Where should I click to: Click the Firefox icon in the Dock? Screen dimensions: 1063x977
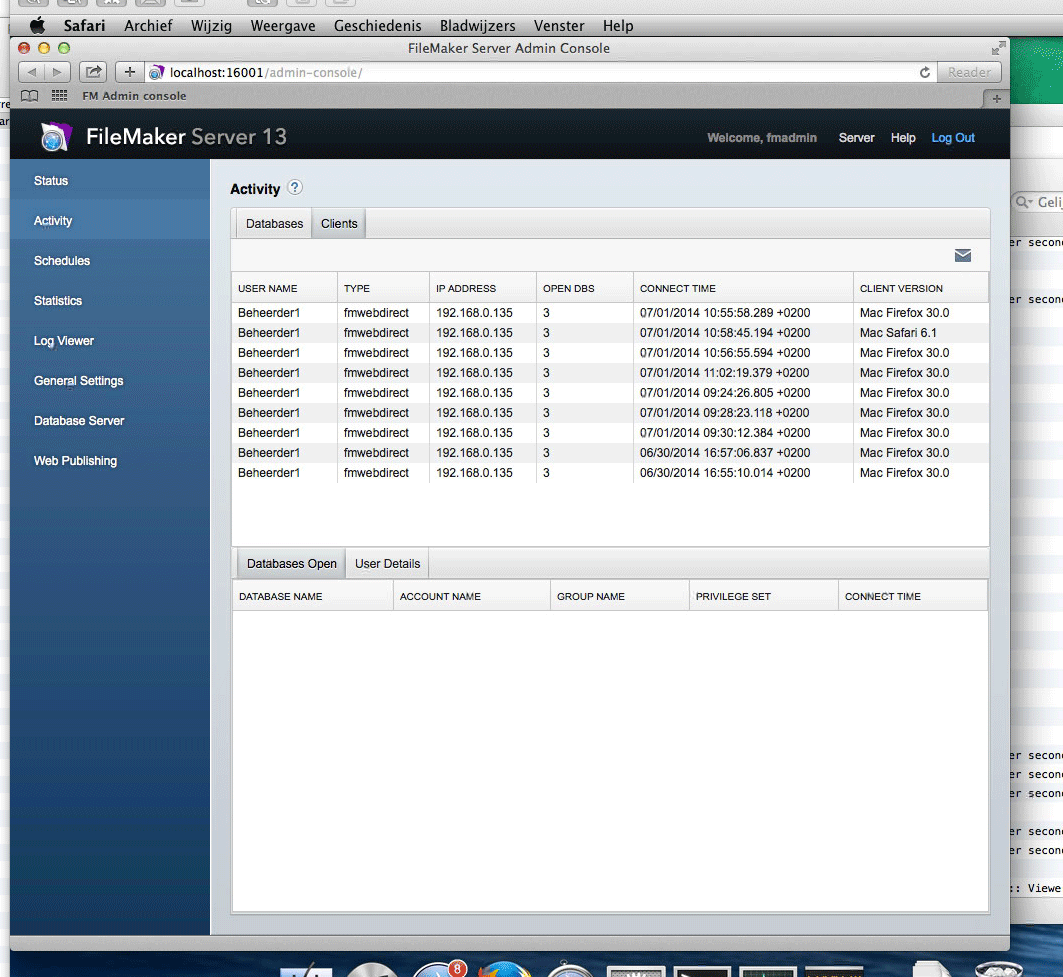pyautogui.click(x=504, y=970)
